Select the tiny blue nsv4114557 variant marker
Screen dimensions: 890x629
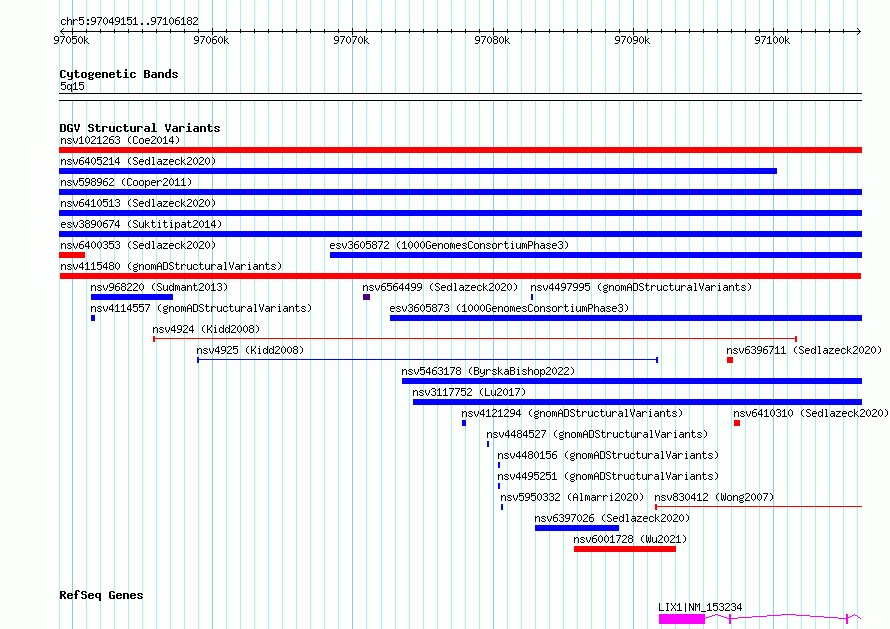pyautogui.click(x=93, y=318)
